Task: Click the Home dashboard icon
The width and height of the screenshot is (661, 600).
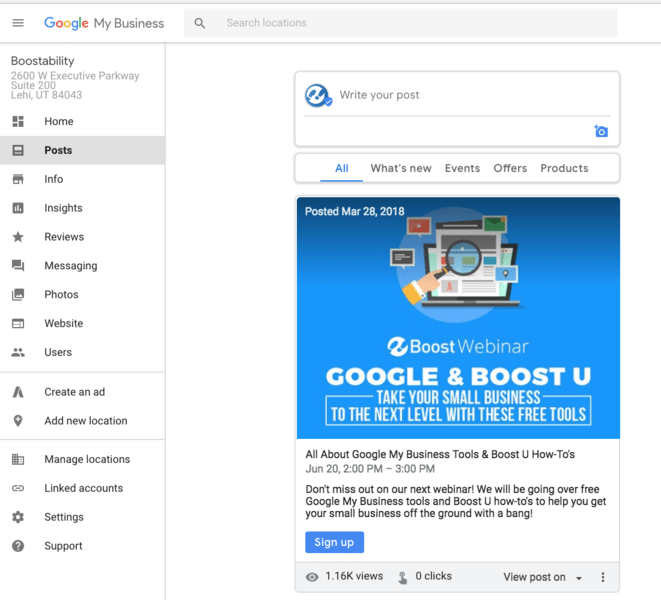Action: pos(18,121)
